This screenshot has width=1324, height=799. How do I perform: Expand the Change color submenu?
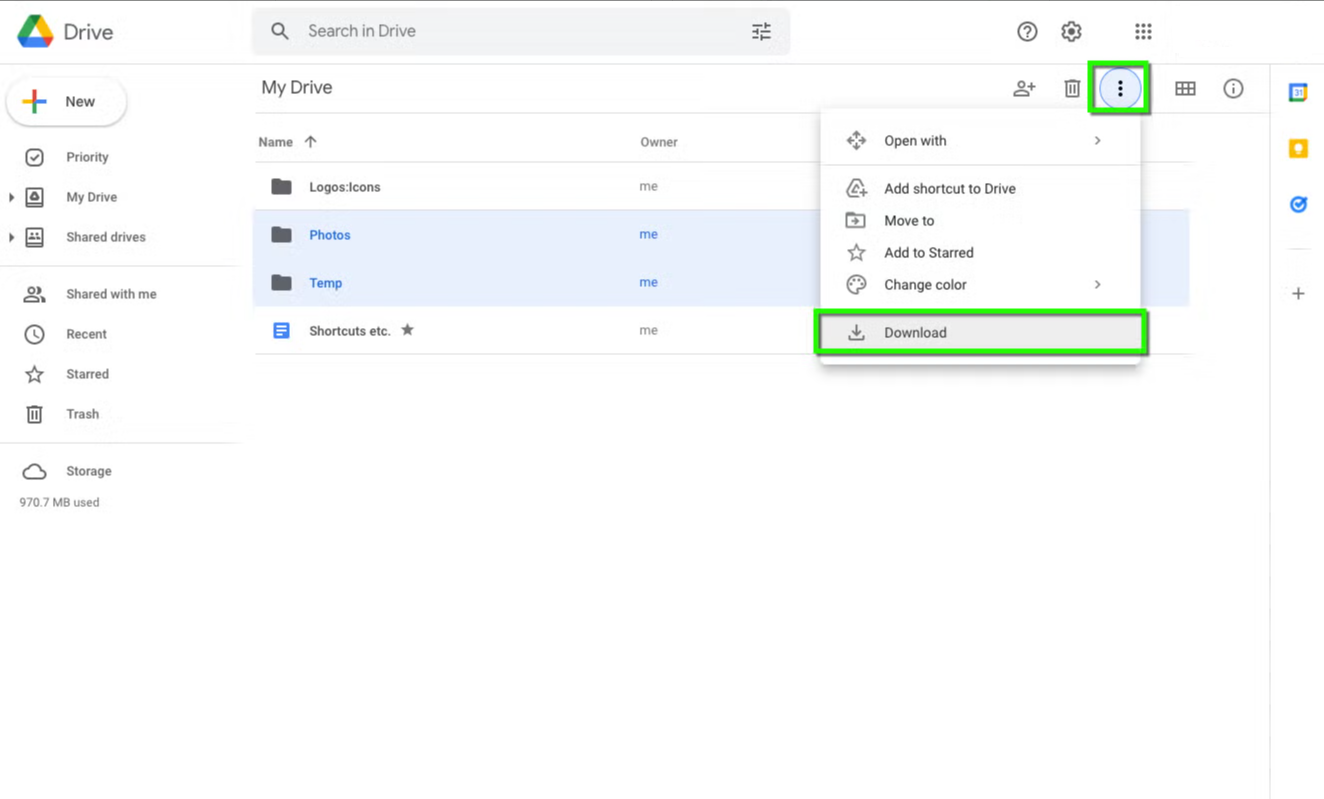1097,285
